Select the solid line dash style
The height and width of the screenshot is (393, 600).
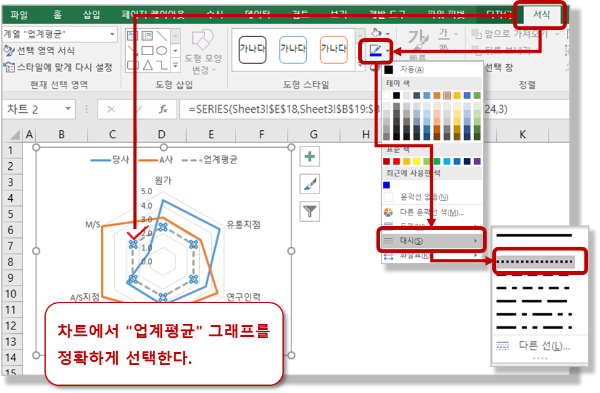534,235
